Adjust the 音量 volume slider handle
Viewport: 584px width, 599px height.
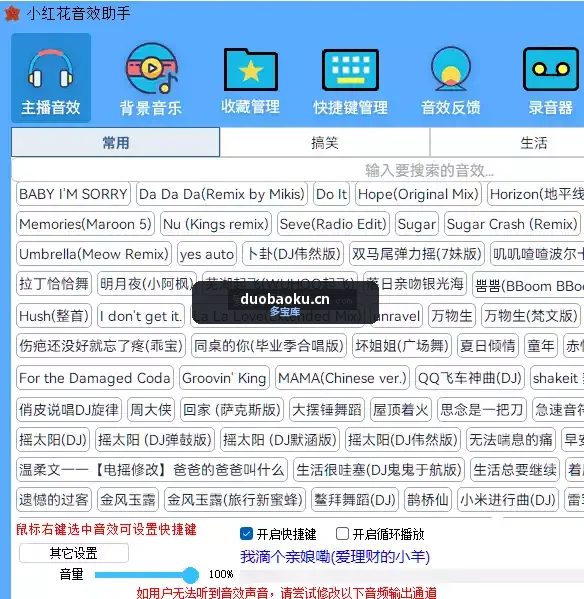point(190,575)
